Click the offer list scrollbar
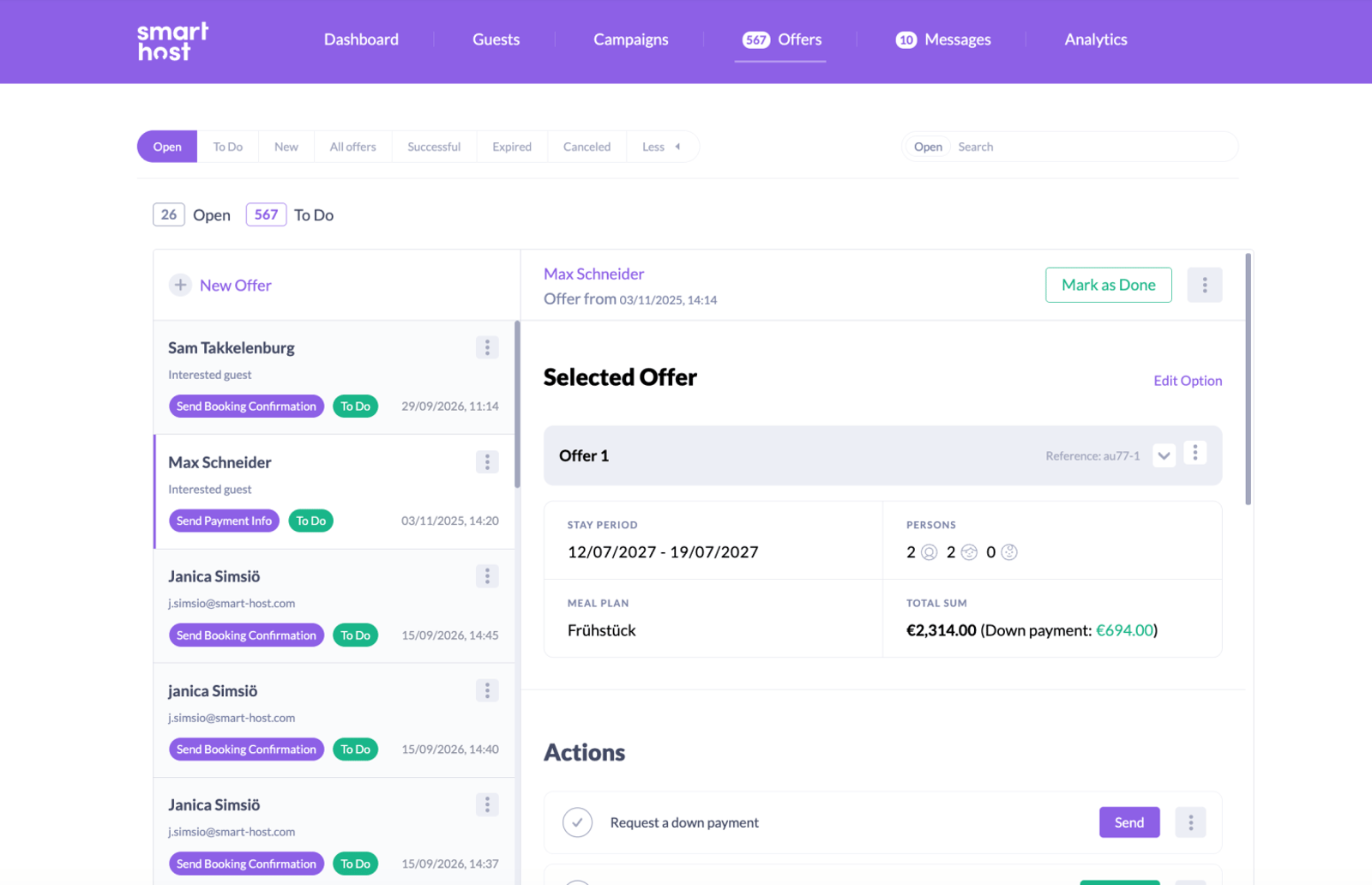The height and width of the screenshot is (885, 1372). 517,405
